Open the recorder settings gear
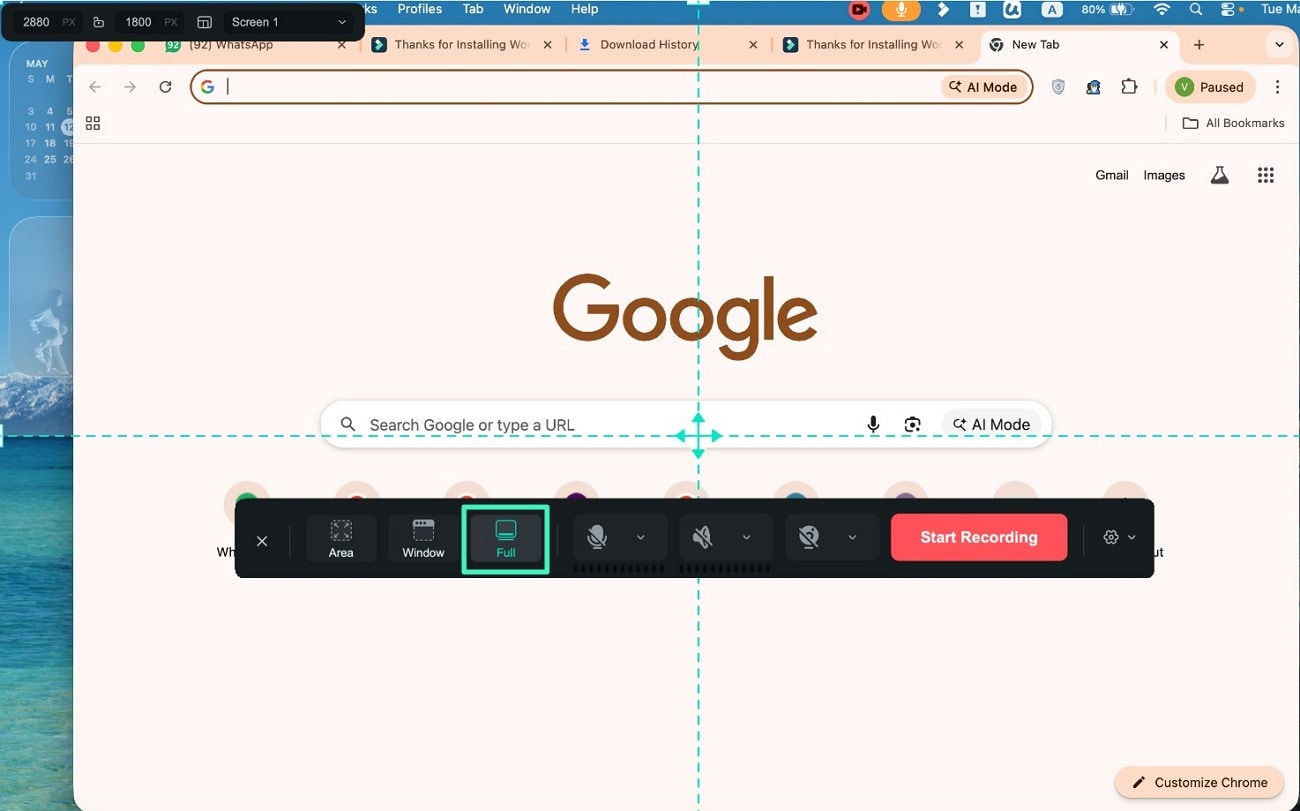The width and height of the screenshot is (1300, 811). coord(1111,537)
